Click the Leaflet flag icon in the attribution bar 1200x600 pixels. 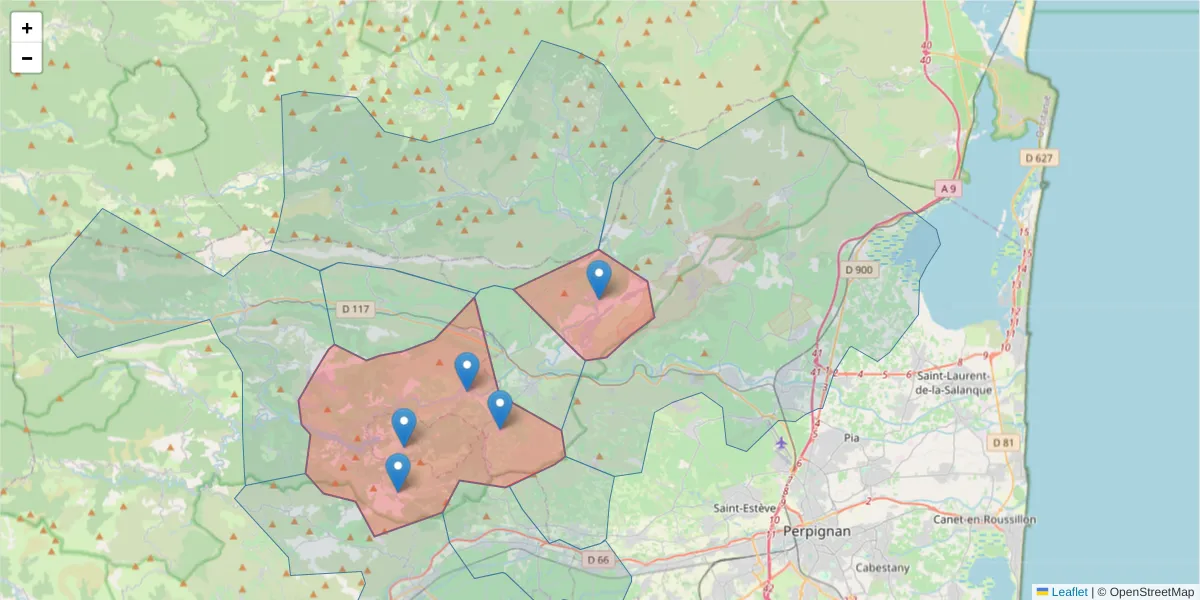pos(1042,591)
